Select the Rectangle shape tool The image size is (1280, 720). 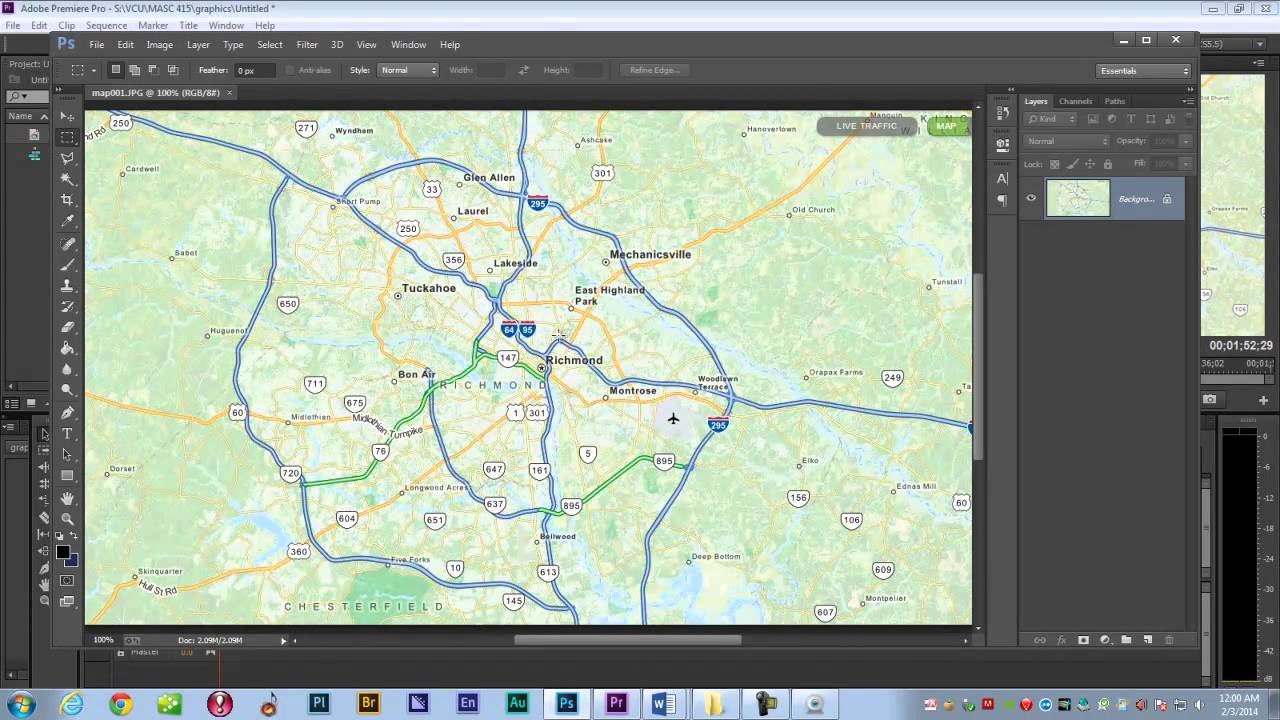pyautogui.click(x=67, y=475)
